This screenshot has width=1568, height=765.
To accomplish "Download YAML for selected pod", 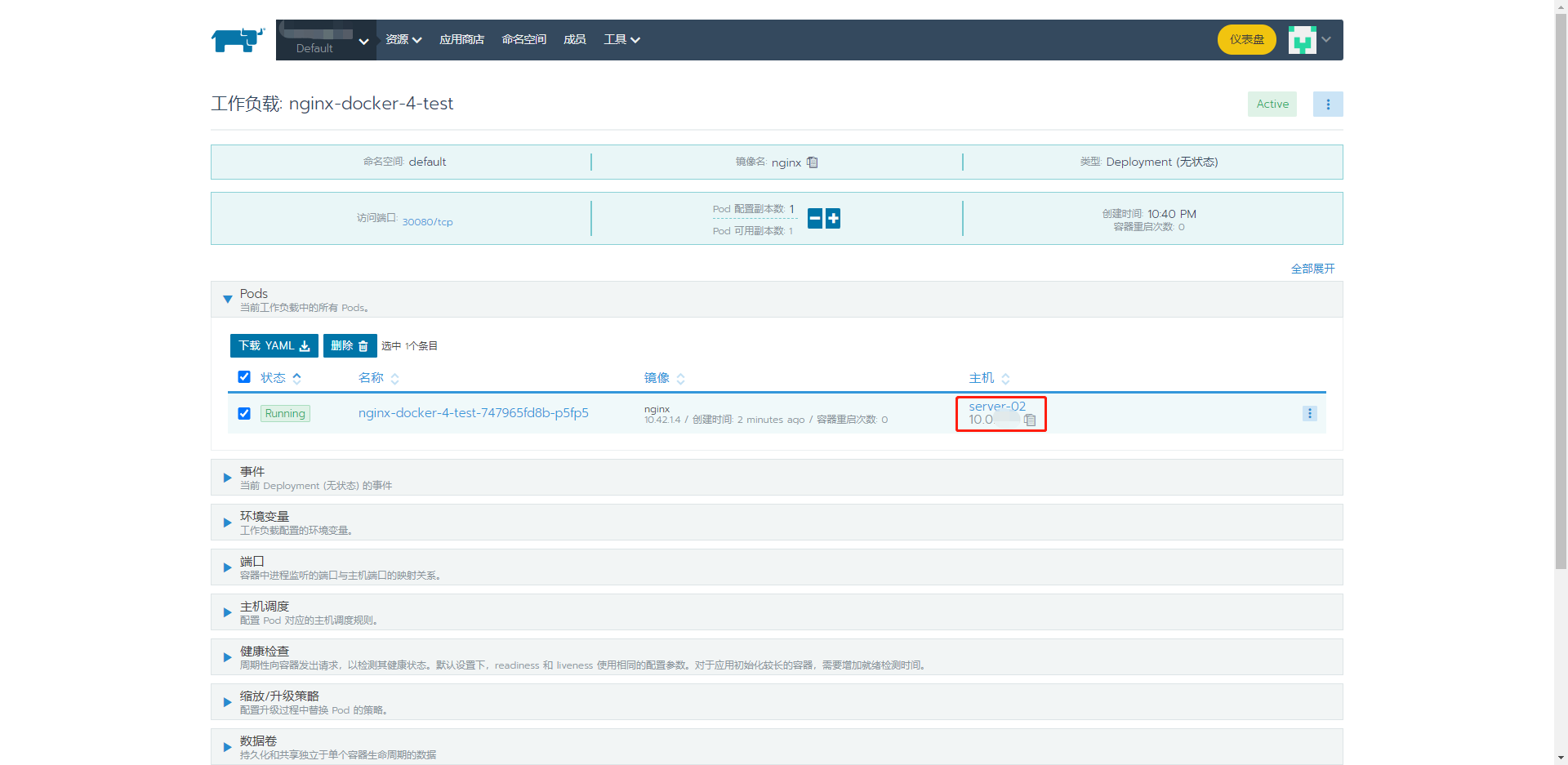I will click(x=274, y=346).
